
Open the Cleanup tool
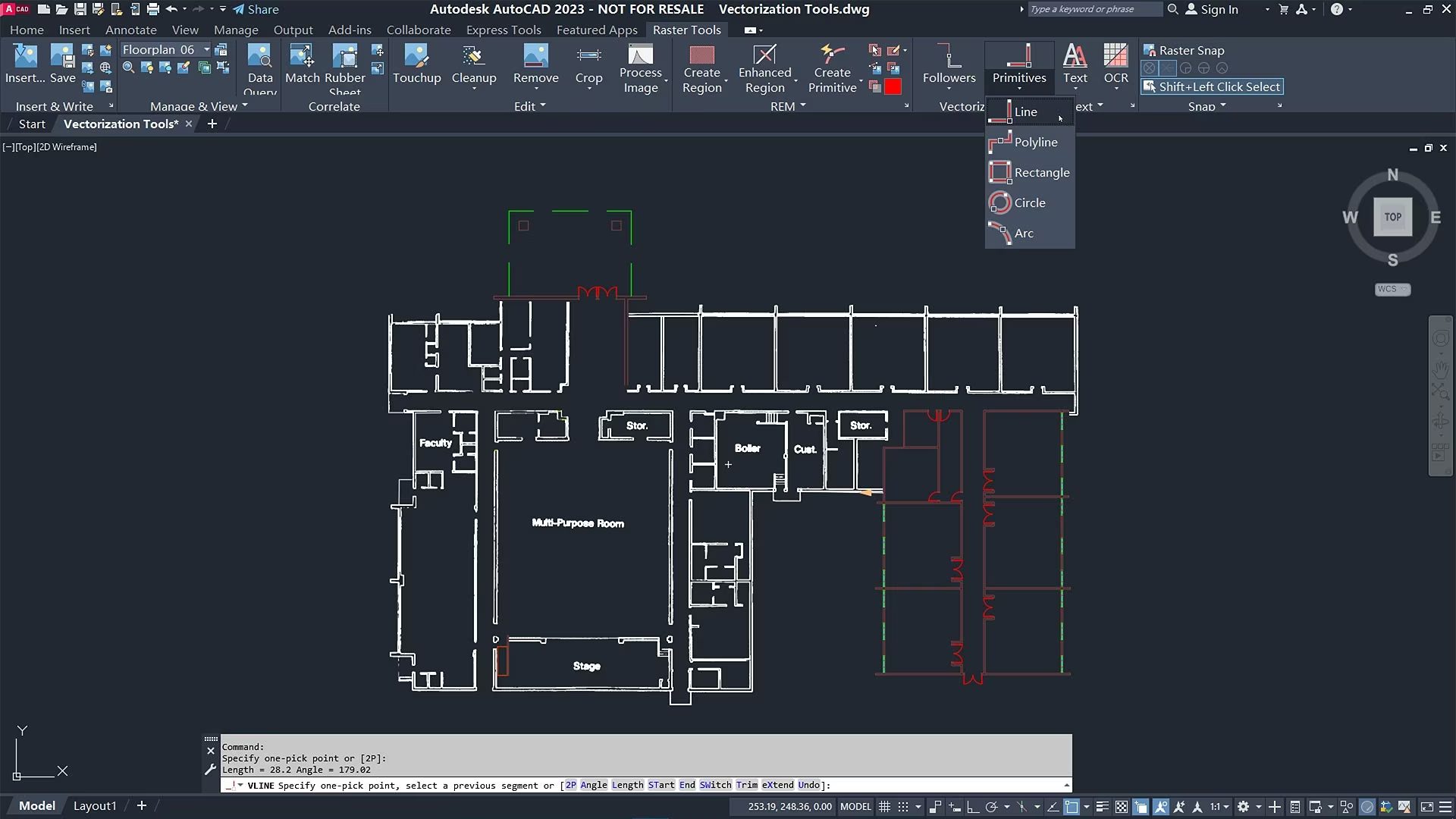point(473,67)
